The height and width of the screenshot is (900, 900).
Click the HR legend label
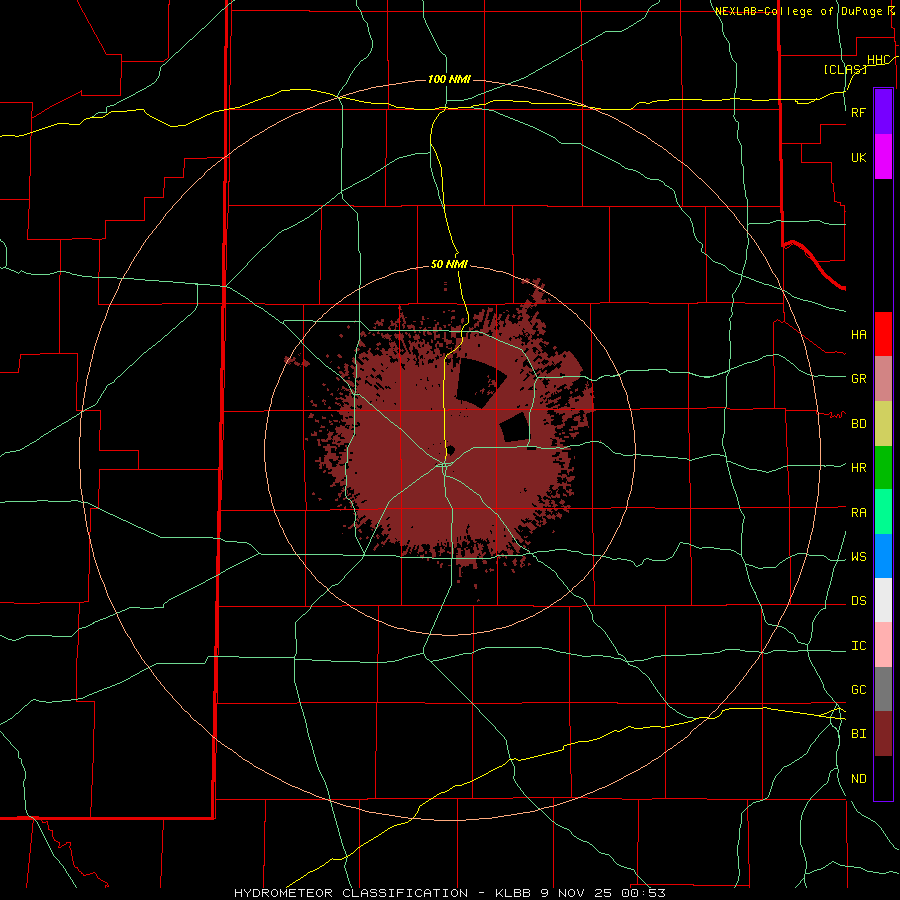pyautogui.click(x=858, y=467)
